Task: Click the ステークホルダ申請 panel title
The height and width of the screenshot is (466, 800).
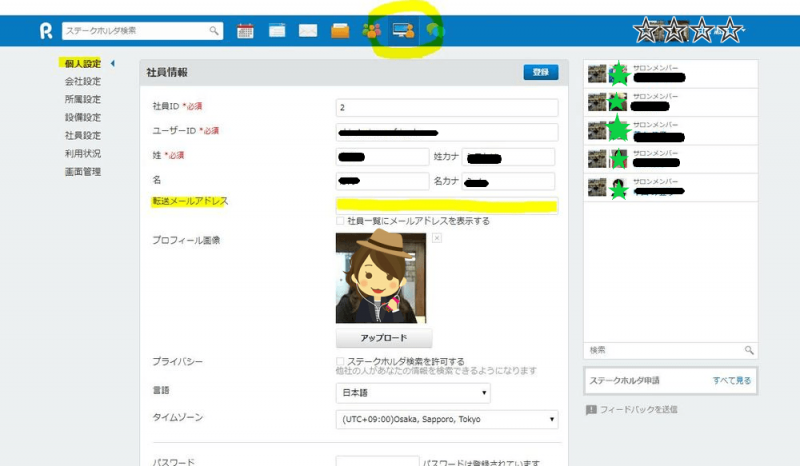Action: click(624, 380)
